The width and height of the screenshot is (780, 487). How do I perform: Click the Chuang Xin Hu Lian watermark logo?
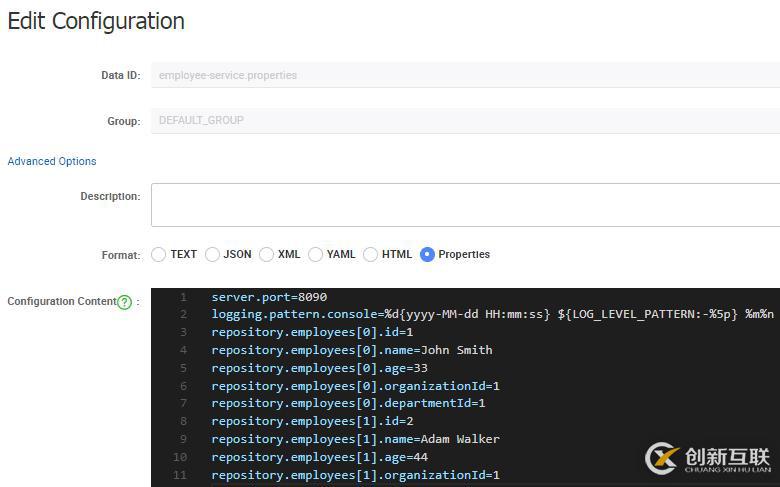pos(708,458)
